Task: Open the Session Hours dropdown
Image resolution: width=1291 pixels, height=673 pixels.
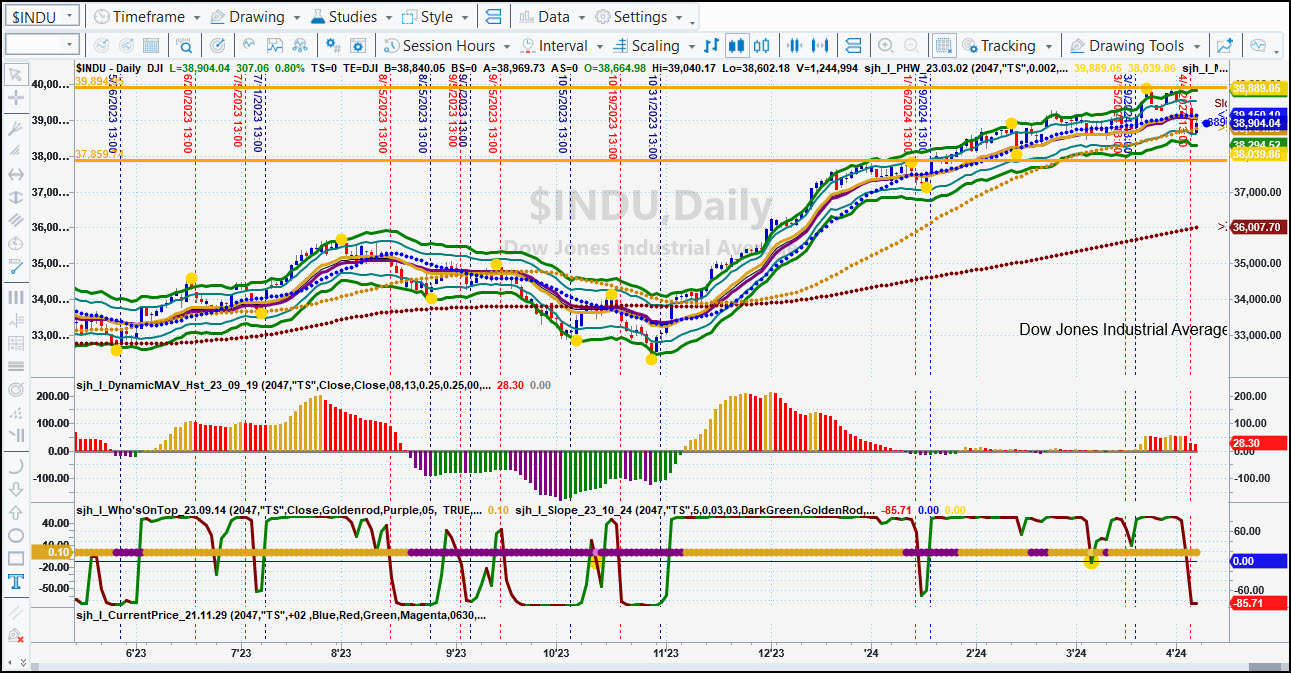Action: 449,45
